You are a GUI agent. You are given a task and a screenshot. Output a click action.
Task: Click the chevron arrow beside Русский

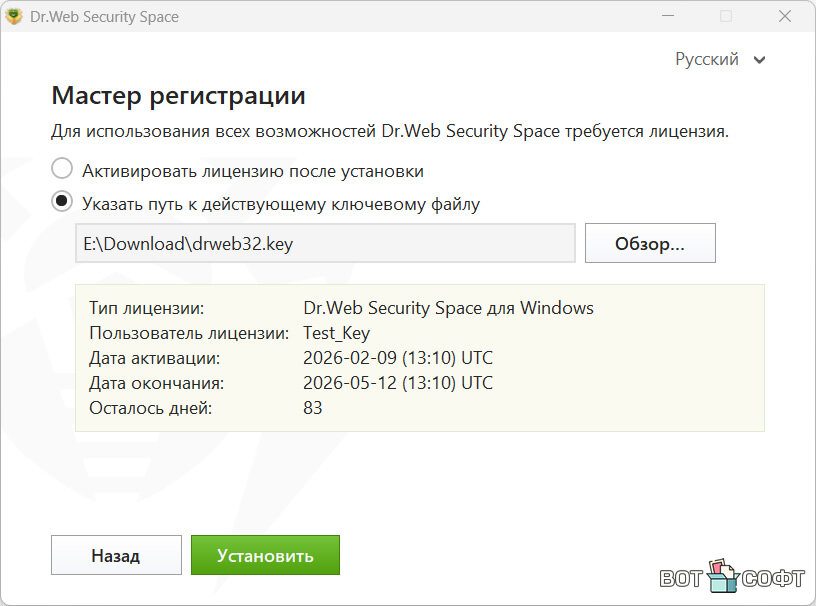[x=760, y=60]
